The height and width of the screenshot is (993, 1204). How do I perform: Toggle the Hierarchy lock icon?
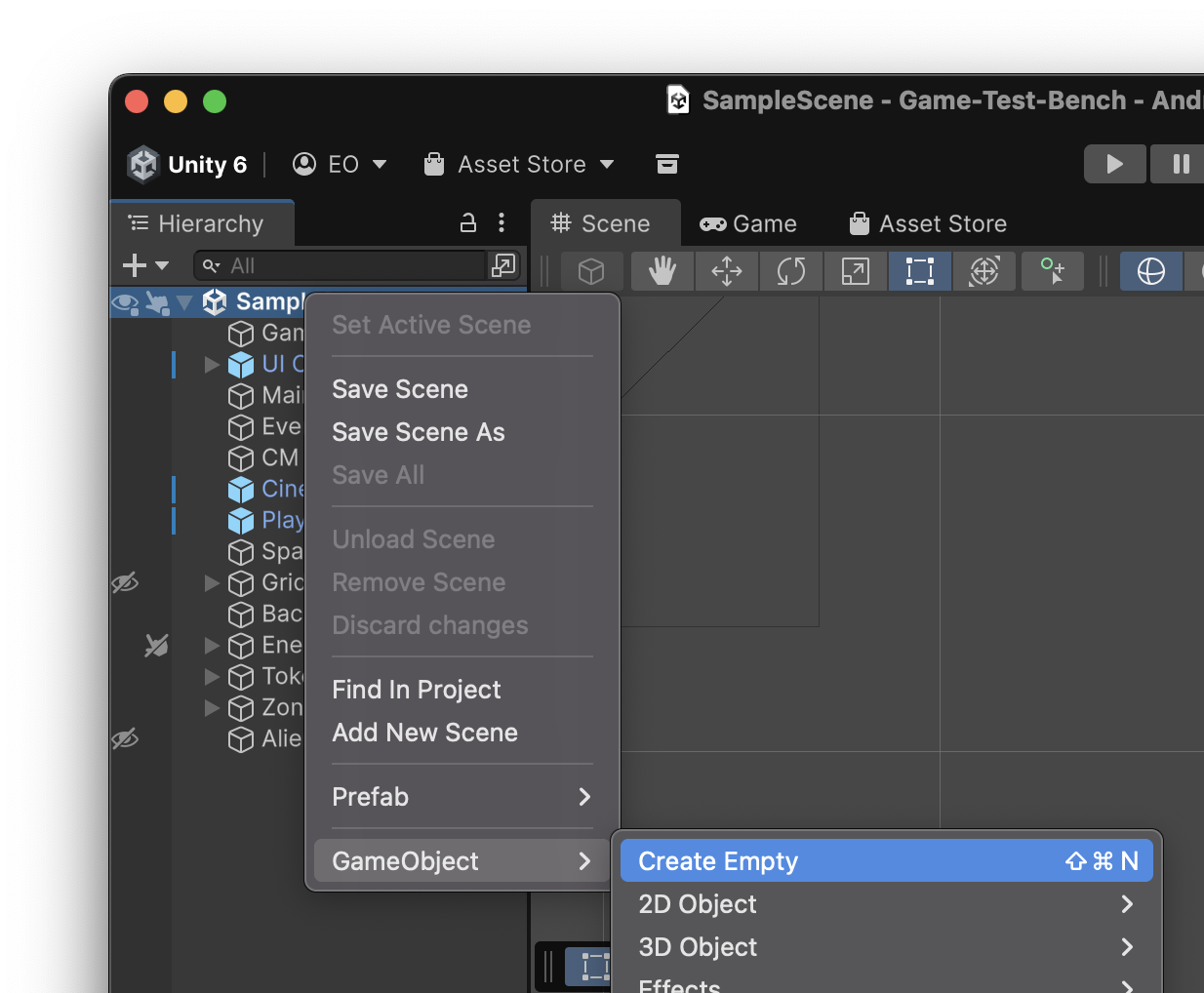(x=468, y=223)
